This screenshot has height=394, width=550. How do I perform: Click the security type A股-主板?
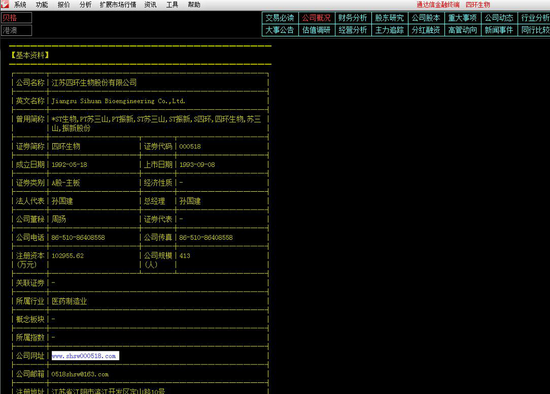(x=66, y=183)
